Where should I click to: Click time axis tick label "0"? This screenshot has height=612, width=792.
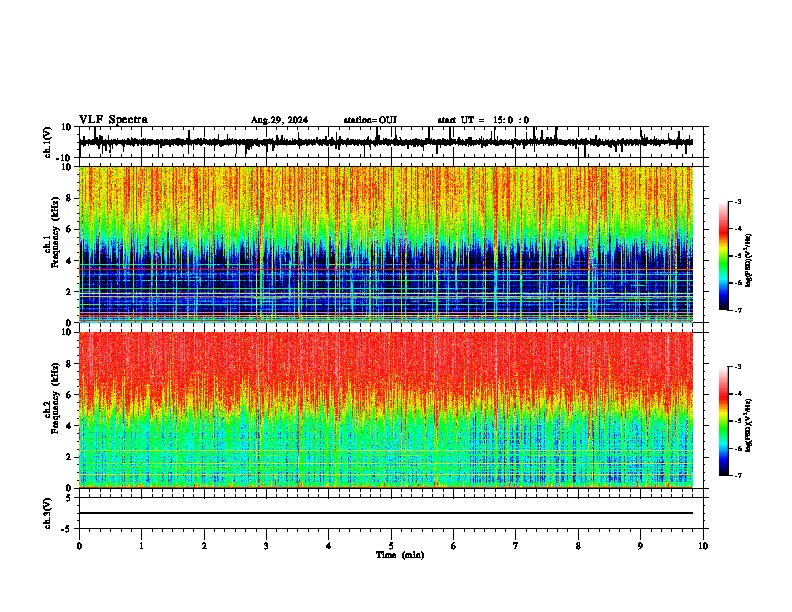[x=79, y=546]
